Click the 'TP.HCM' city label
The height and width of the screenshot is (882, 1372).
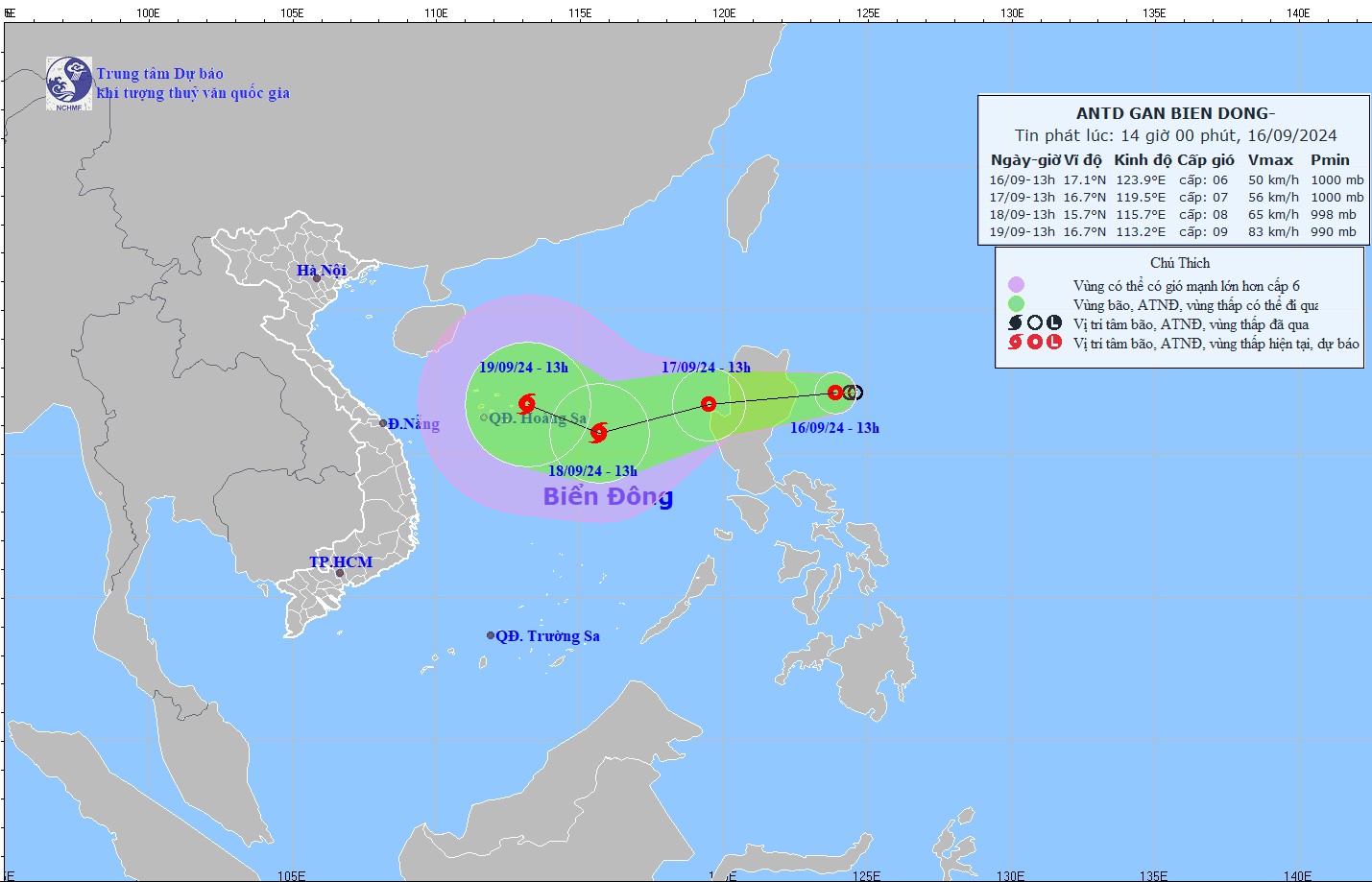[341, 562]
